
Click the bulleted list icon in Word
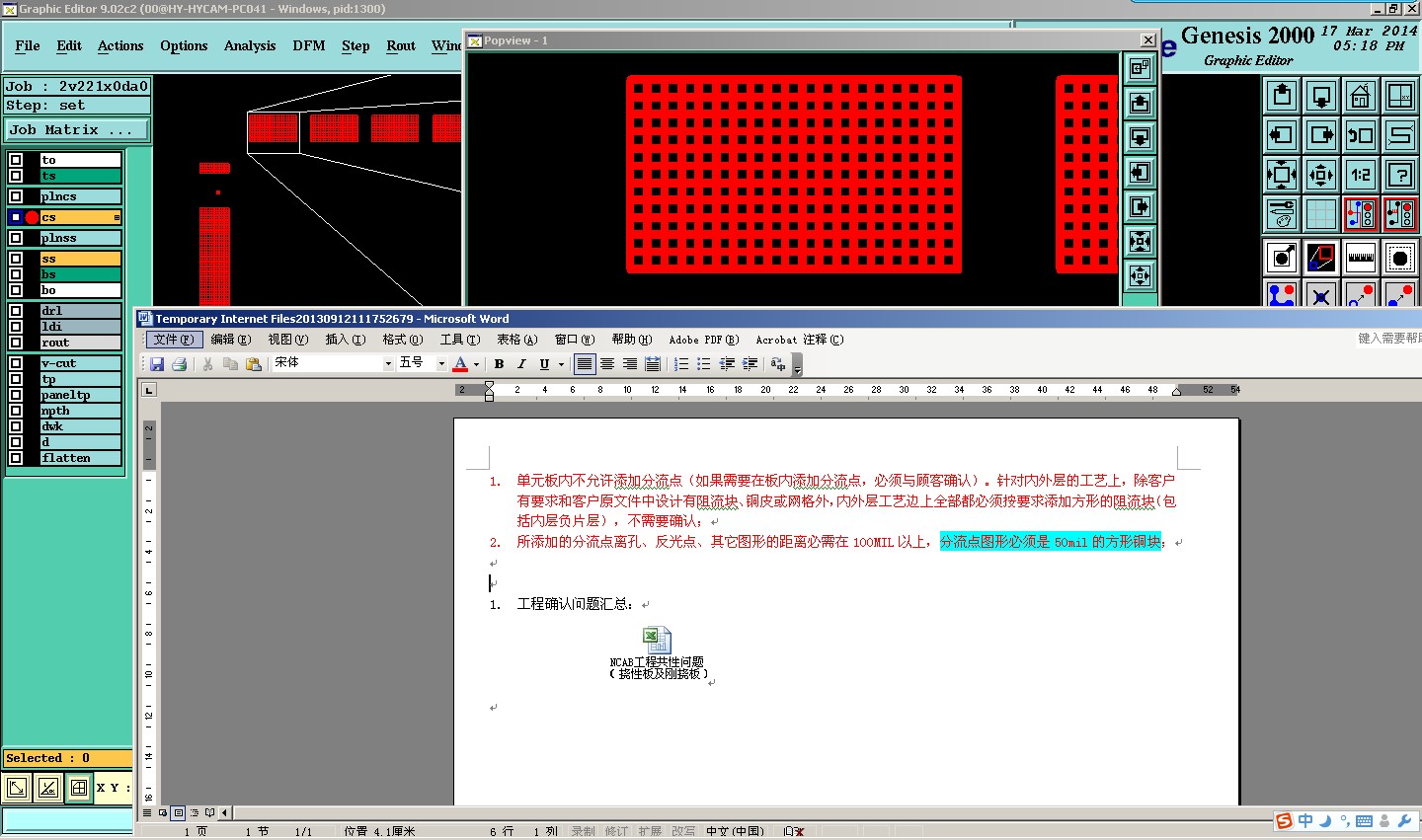pyautogui.click(x=704, y=364)
